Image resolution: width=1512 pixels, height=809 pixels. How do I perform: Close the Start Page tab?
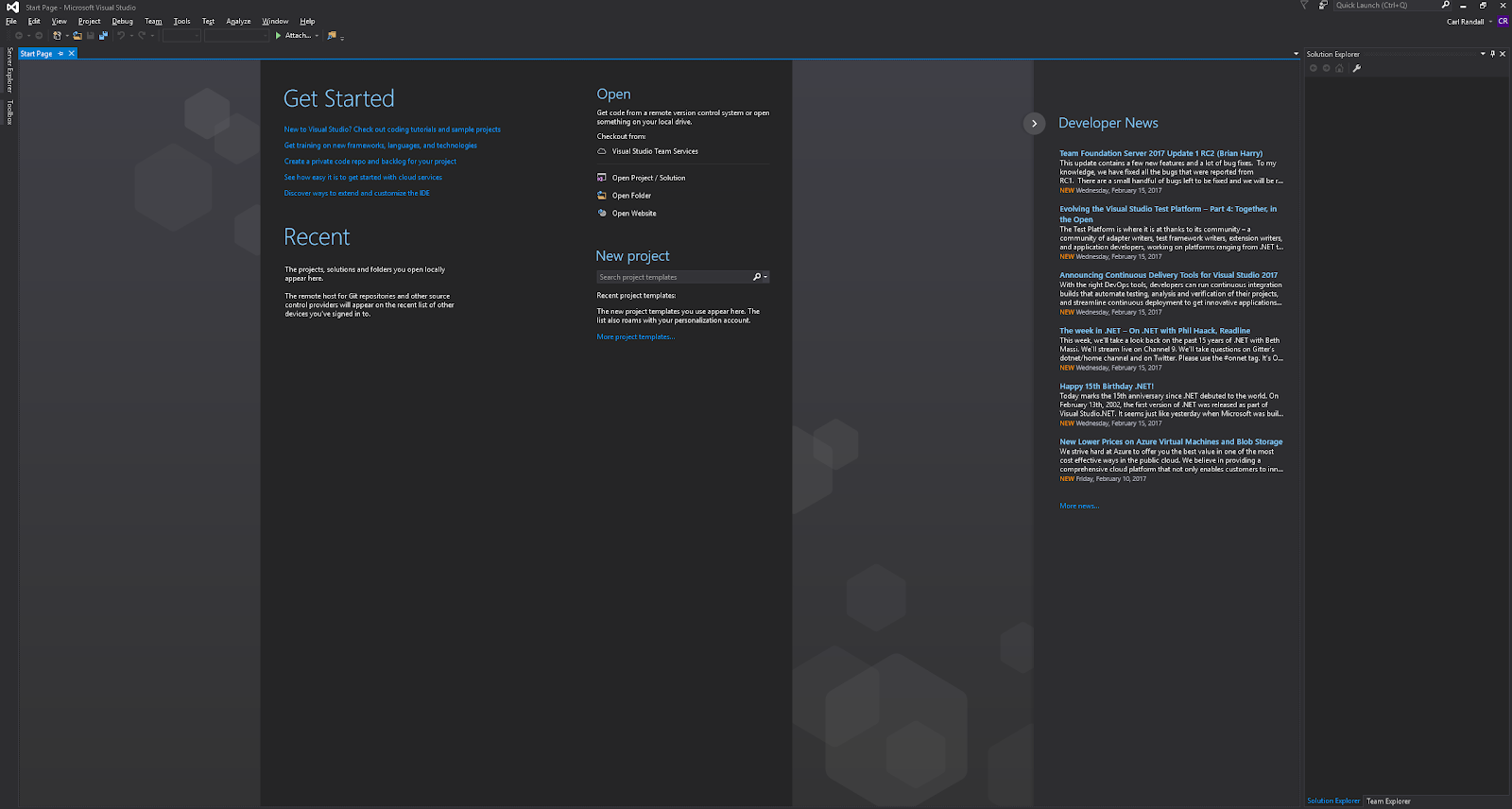click(x=71, y=54)
